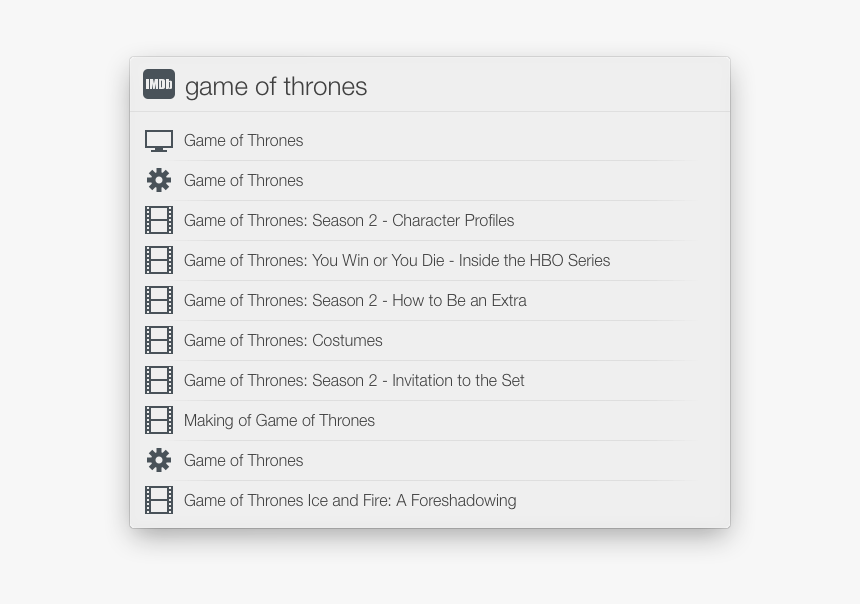Click film icon beside Invitation to the Set
Image resolution: width=860 pixels, height=604 pixels.
[159, 380]
